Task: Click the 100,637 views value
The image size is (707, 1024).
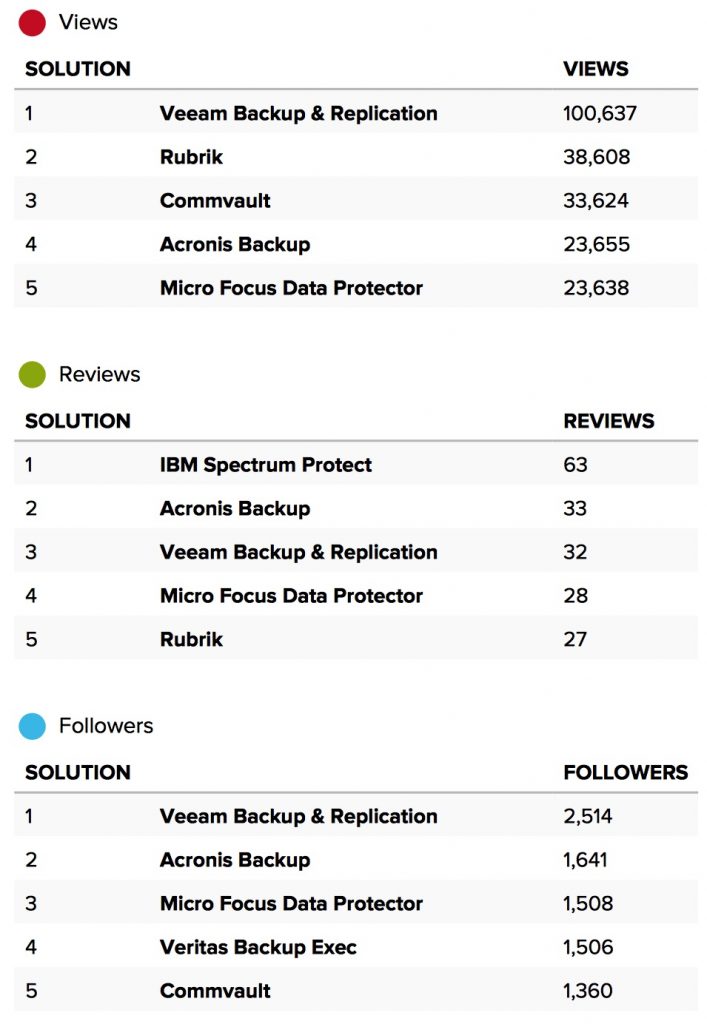Action: tap(600, 113)
